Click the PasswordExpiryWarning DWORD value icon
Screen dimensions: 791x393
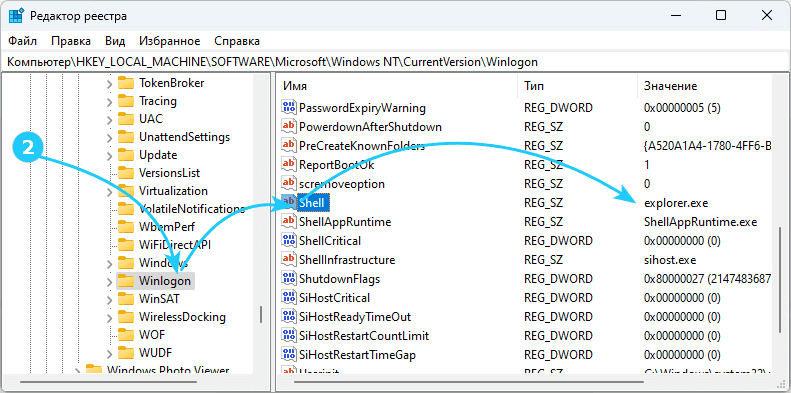click(289, 107)
